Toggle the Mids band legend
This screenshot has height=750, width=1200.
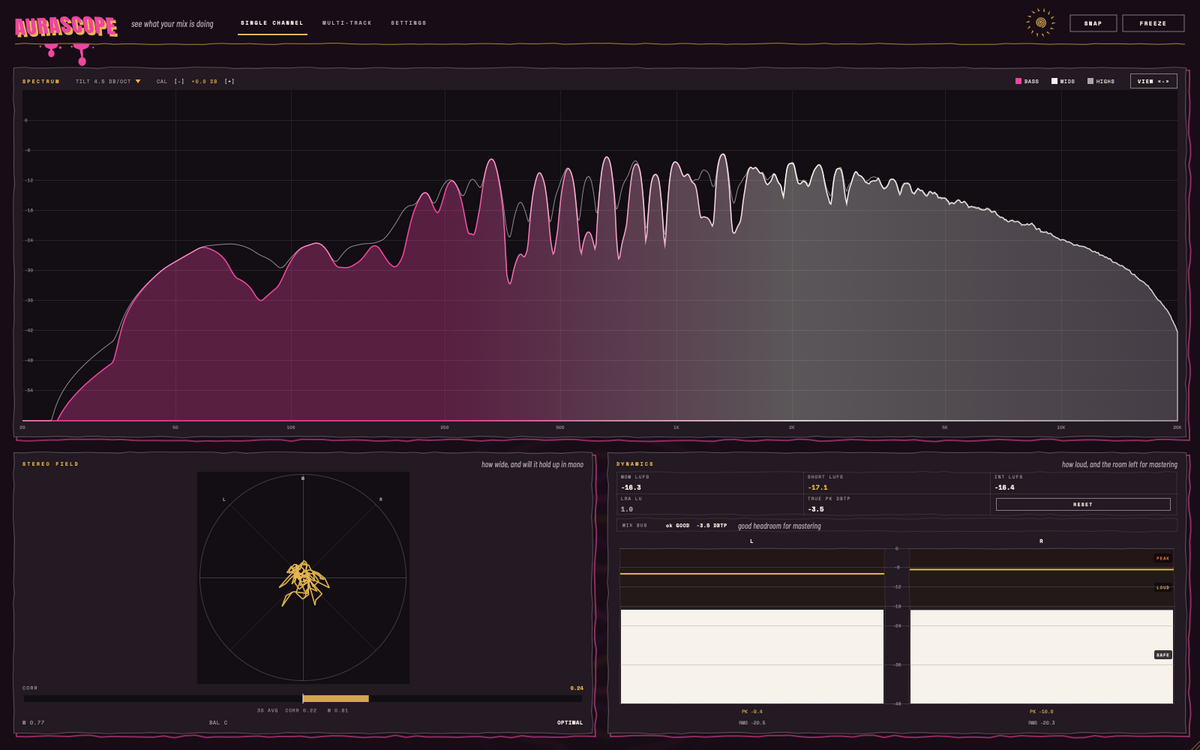(x=1063, y=81)
